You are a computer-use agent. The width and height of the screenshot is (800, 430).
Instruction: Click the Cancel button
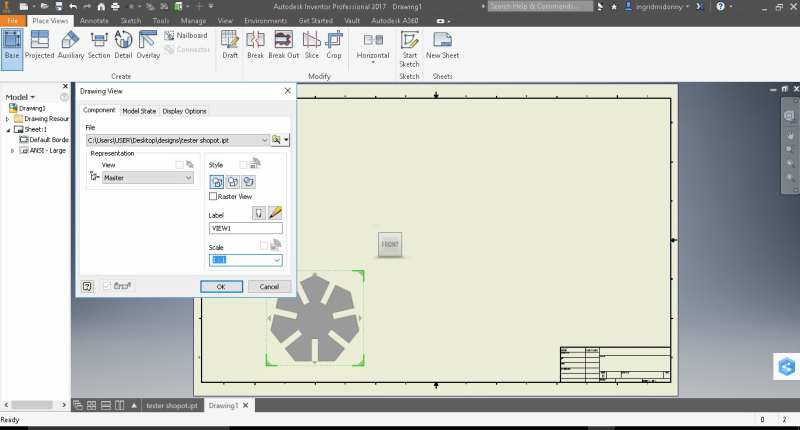coord(269,287)
